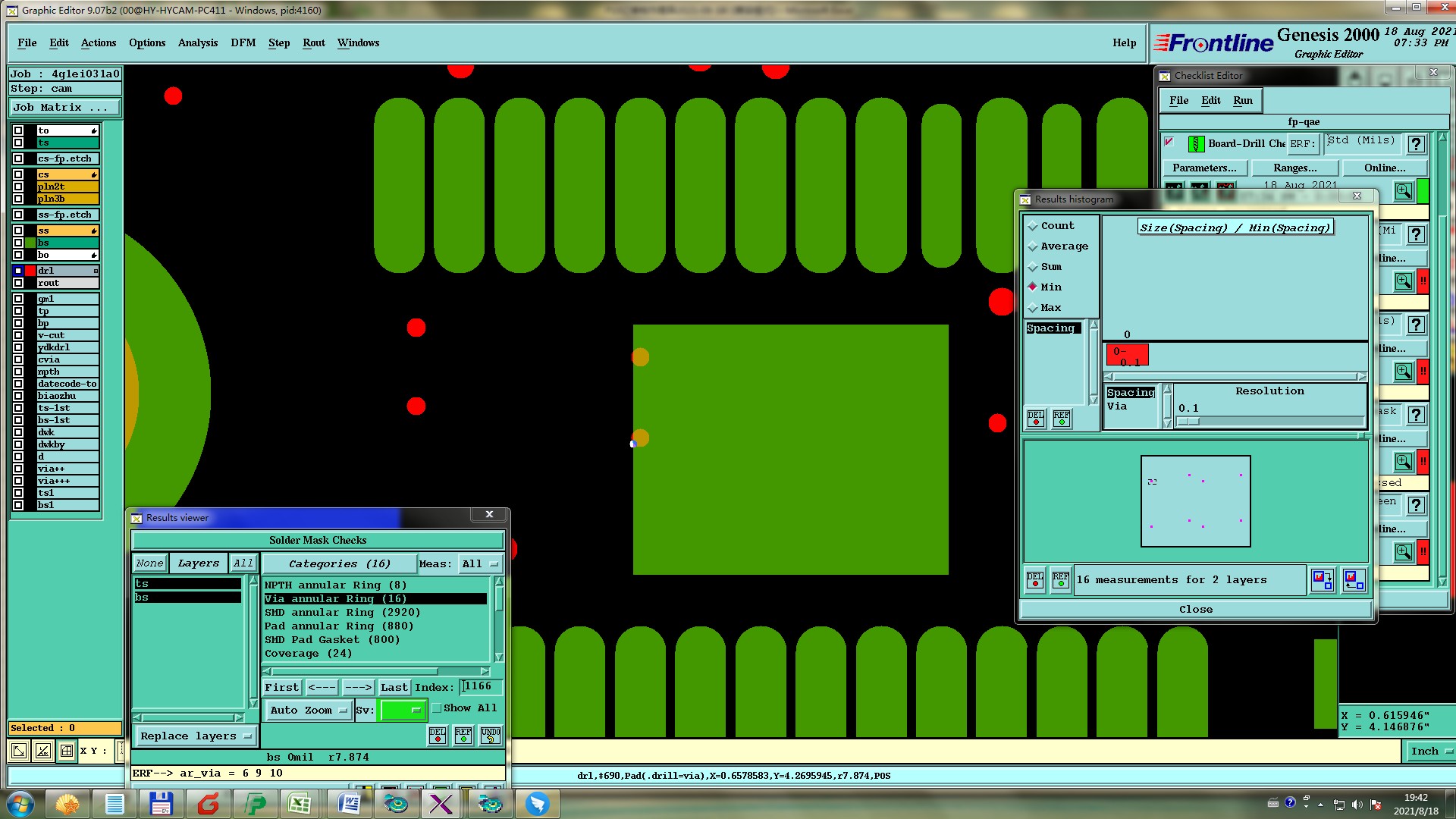This screenshot has height=819, width=1456.
Task: Click histogram-to-layer export icon beside measurements text
Action: point(1322,580)
